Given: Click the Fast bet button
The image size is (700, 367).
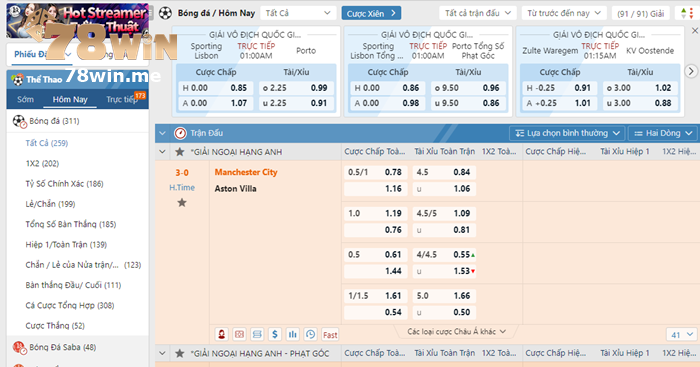Looking at the screenshot, I should pos(330,334).
